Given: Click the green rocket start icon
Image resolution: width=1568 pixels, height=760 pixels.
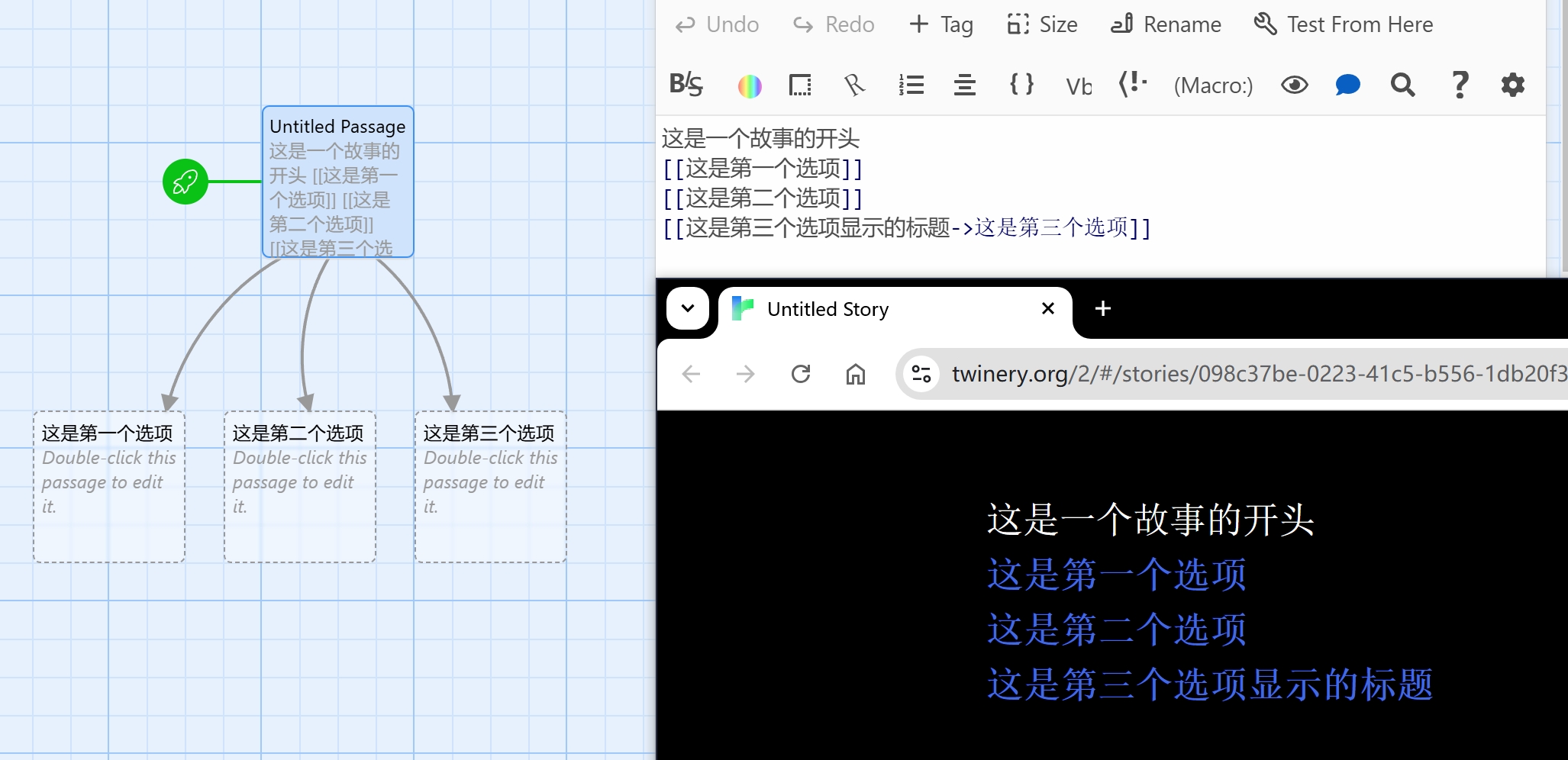Looking at the screenshot, I should click(x=185, y=182).
